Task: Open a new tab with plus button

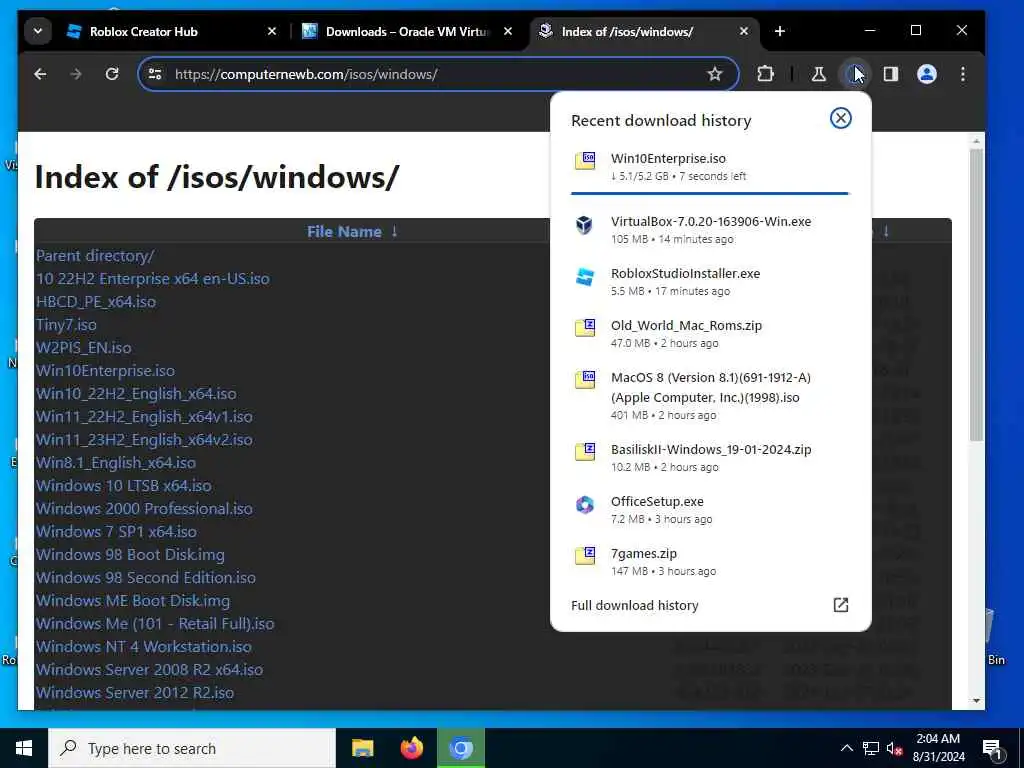Action: click(x=779, y=31)
